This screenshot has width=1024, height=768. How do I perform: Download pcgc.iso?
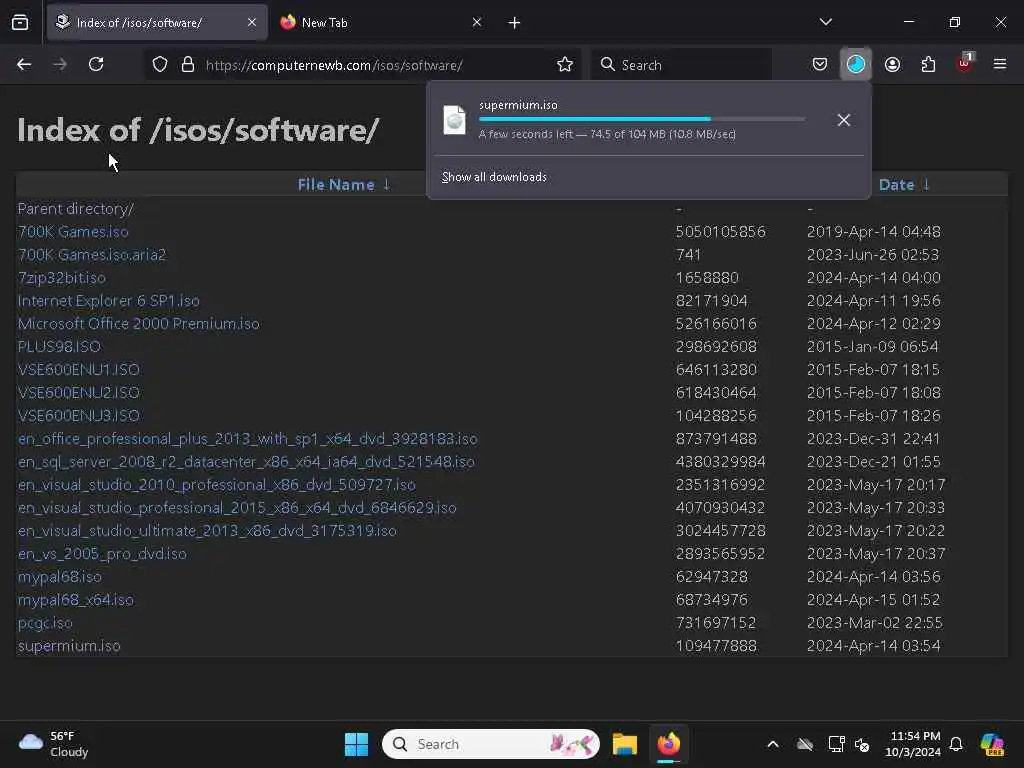point(45,622)
